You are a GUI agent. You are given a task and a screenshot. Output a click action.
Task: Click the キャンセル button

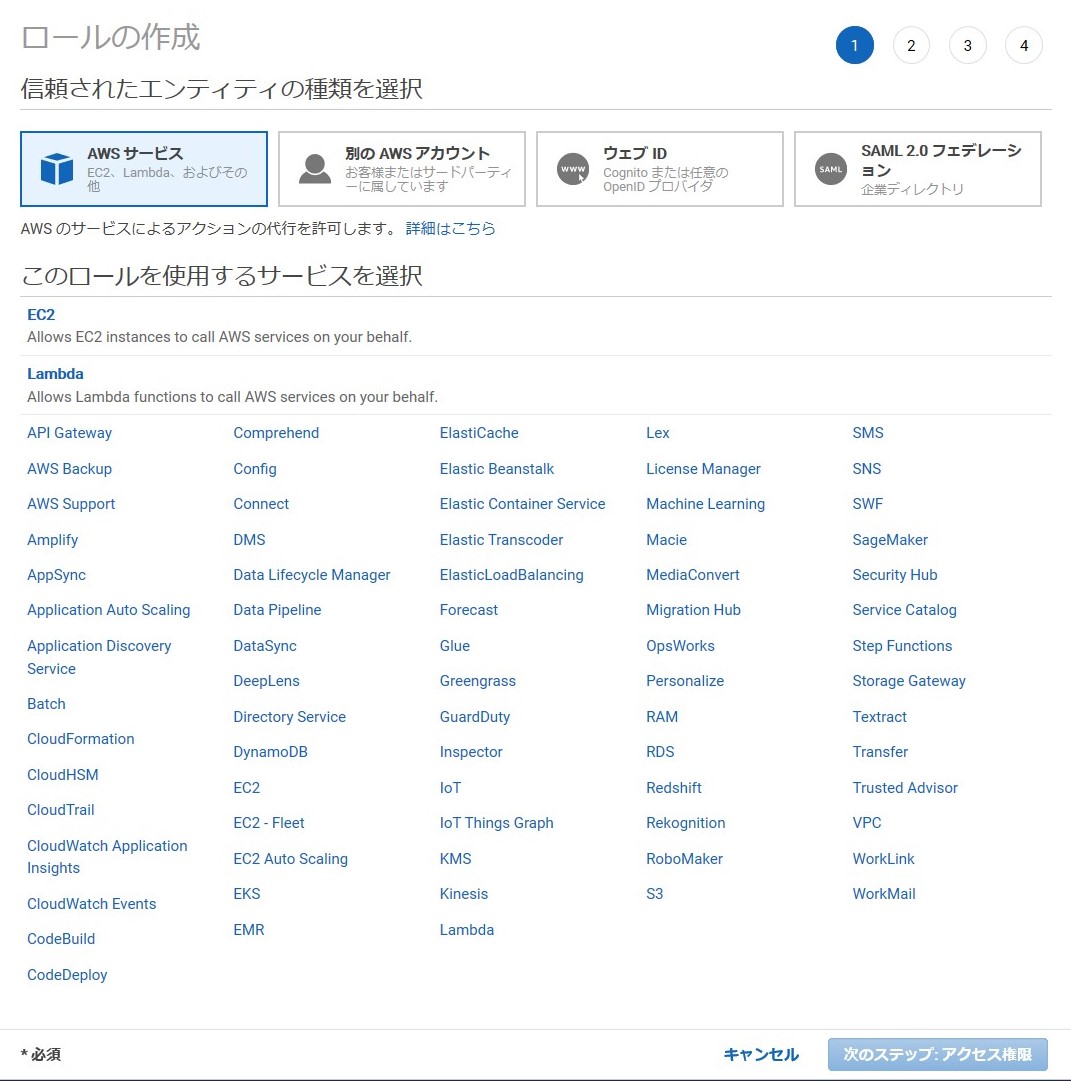[x=761, y=1054]
